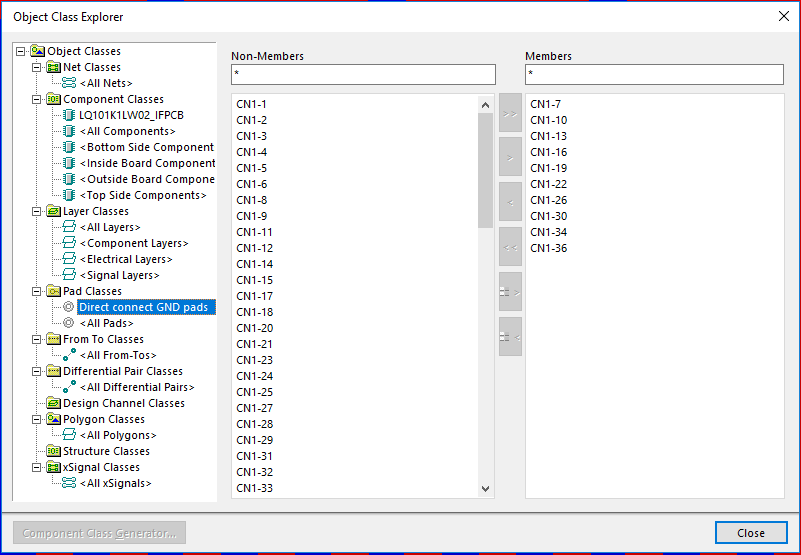Image resolution: width=801 pixels, height=555 pixels.
Task: Click the LQ101K1LW02_IFPCB component chip icon
Action: tap(69, 115)
